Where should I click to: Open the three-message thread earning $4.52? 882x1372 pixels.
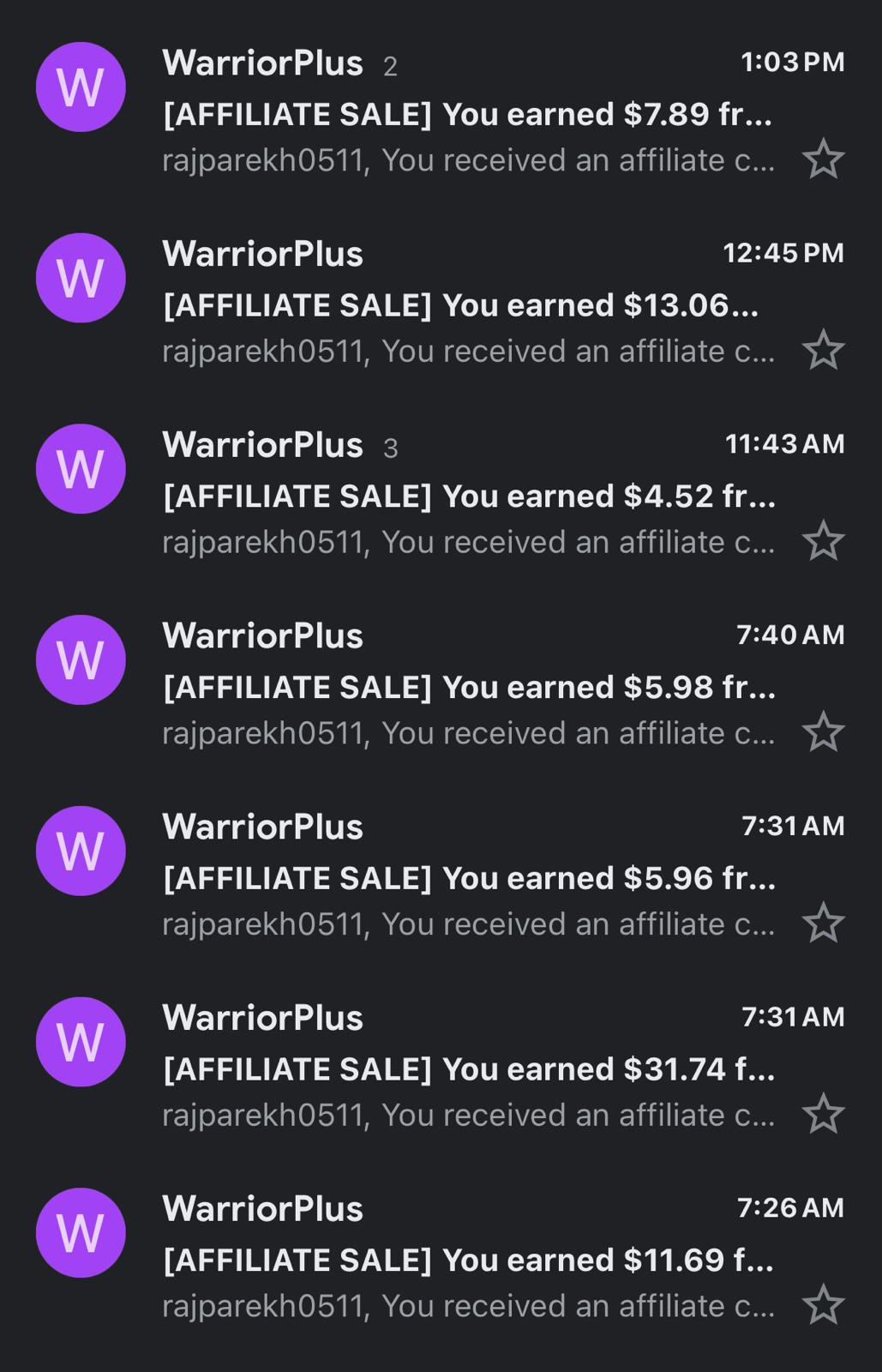[469, 496]
